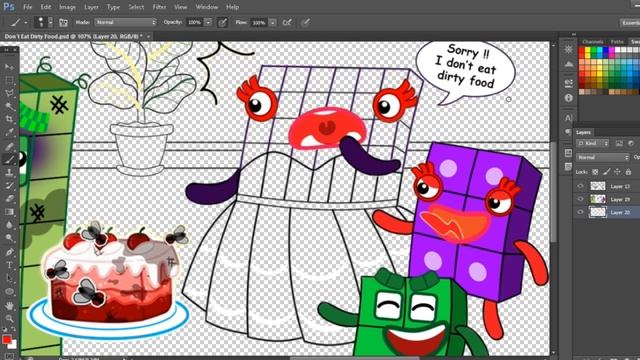Close the Don't Eat Dirty Food.psd document tab
Viewport: 640px width, 360px height.
click(x=149, y=36)
